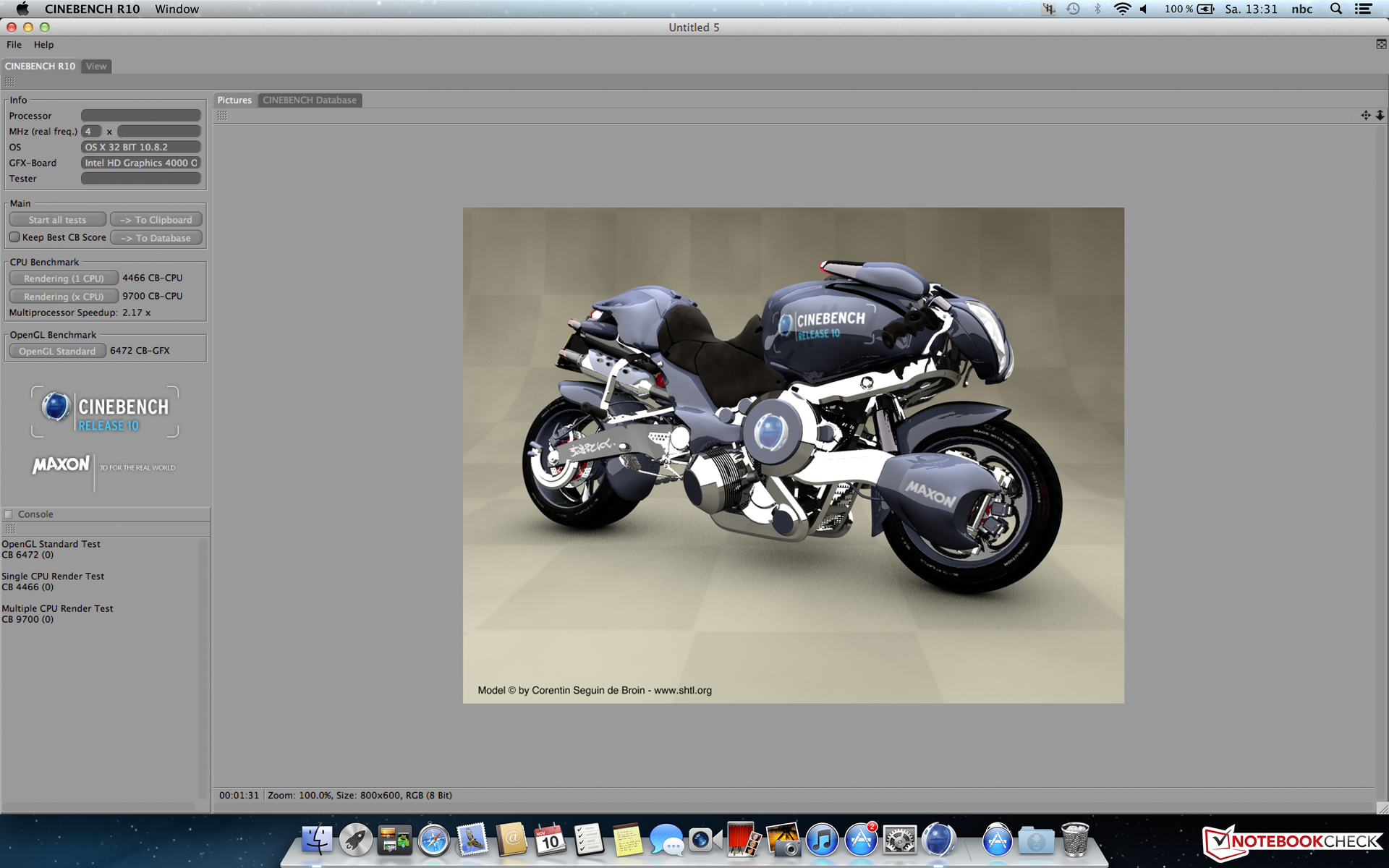1389x868 pixels.
Task: Copy results with To Clipboard button
Action: pos(156,220)
